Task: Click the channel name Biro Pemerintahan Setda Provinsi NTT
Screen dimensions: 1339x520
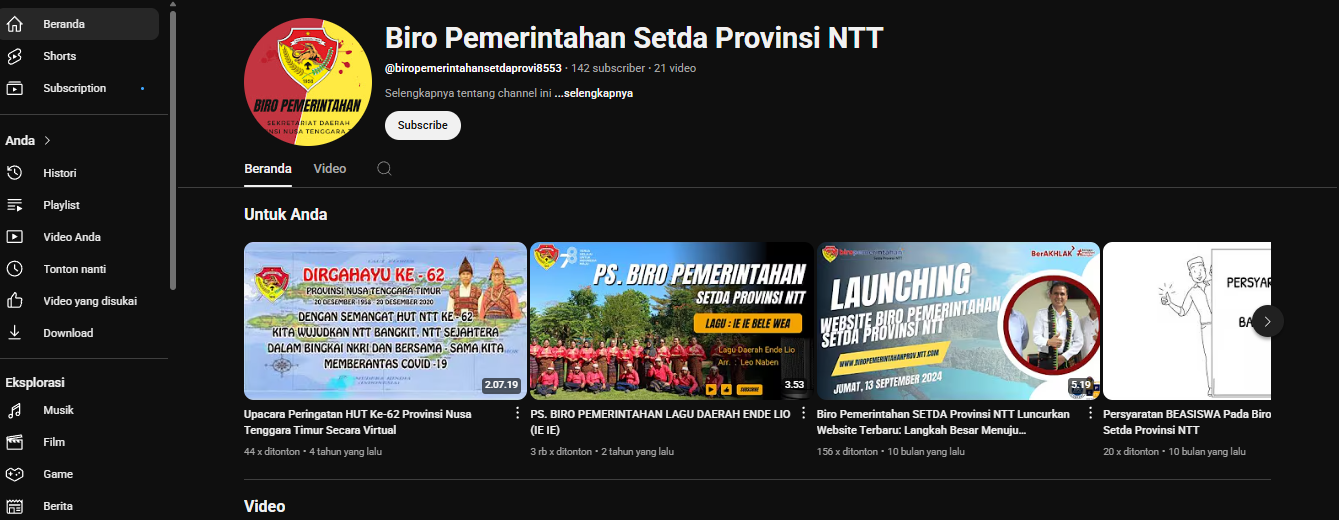Action: 634,38
